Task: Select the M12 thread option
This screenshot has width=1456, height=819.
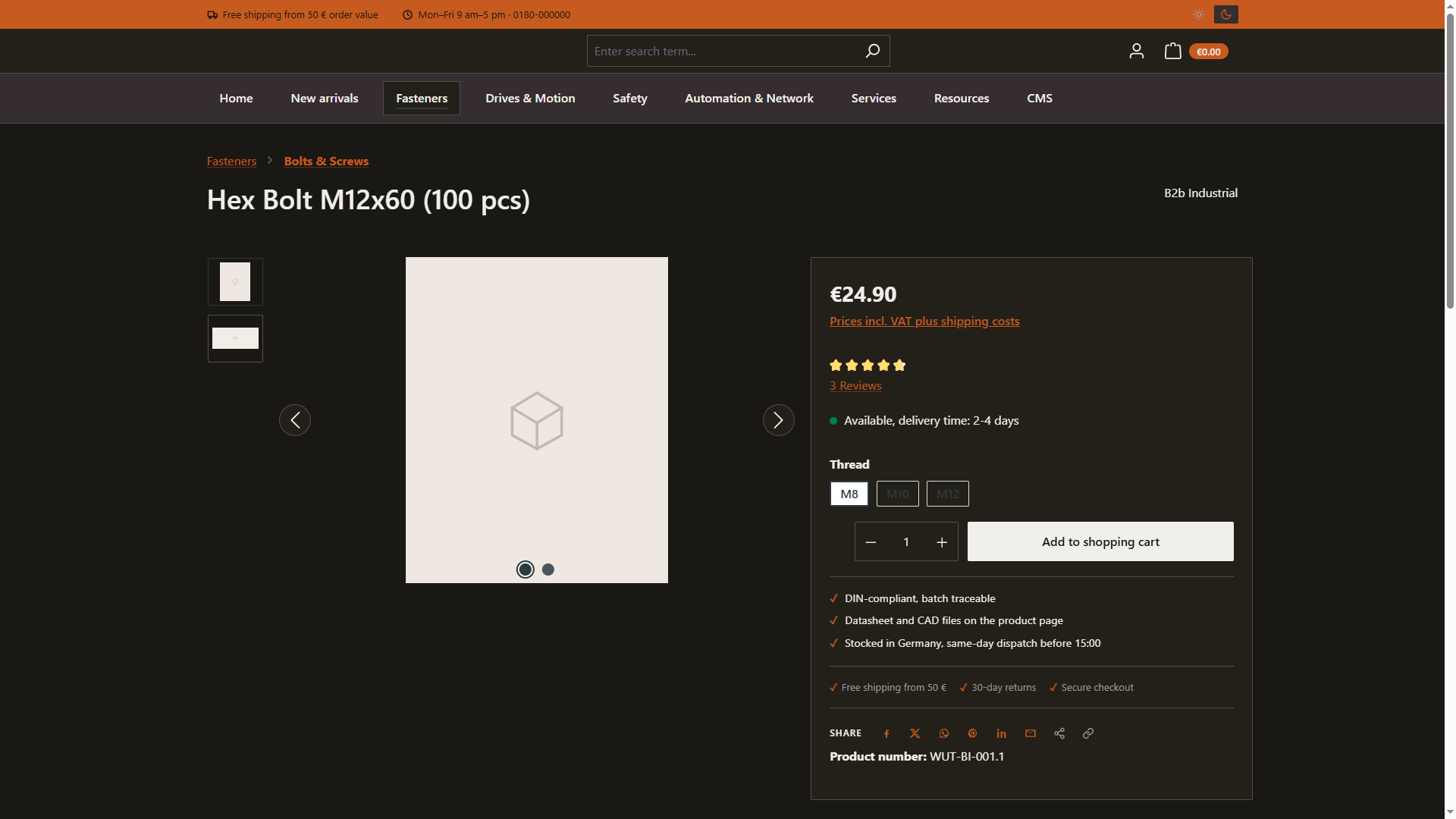Action: coord(948,494)
